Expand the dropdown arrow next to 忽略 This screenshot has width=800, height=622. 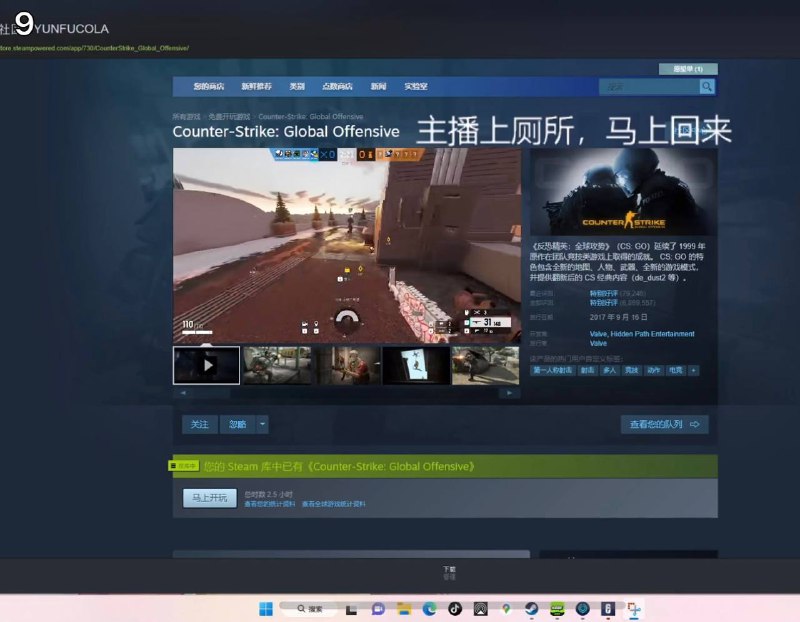tap(262, 424)
